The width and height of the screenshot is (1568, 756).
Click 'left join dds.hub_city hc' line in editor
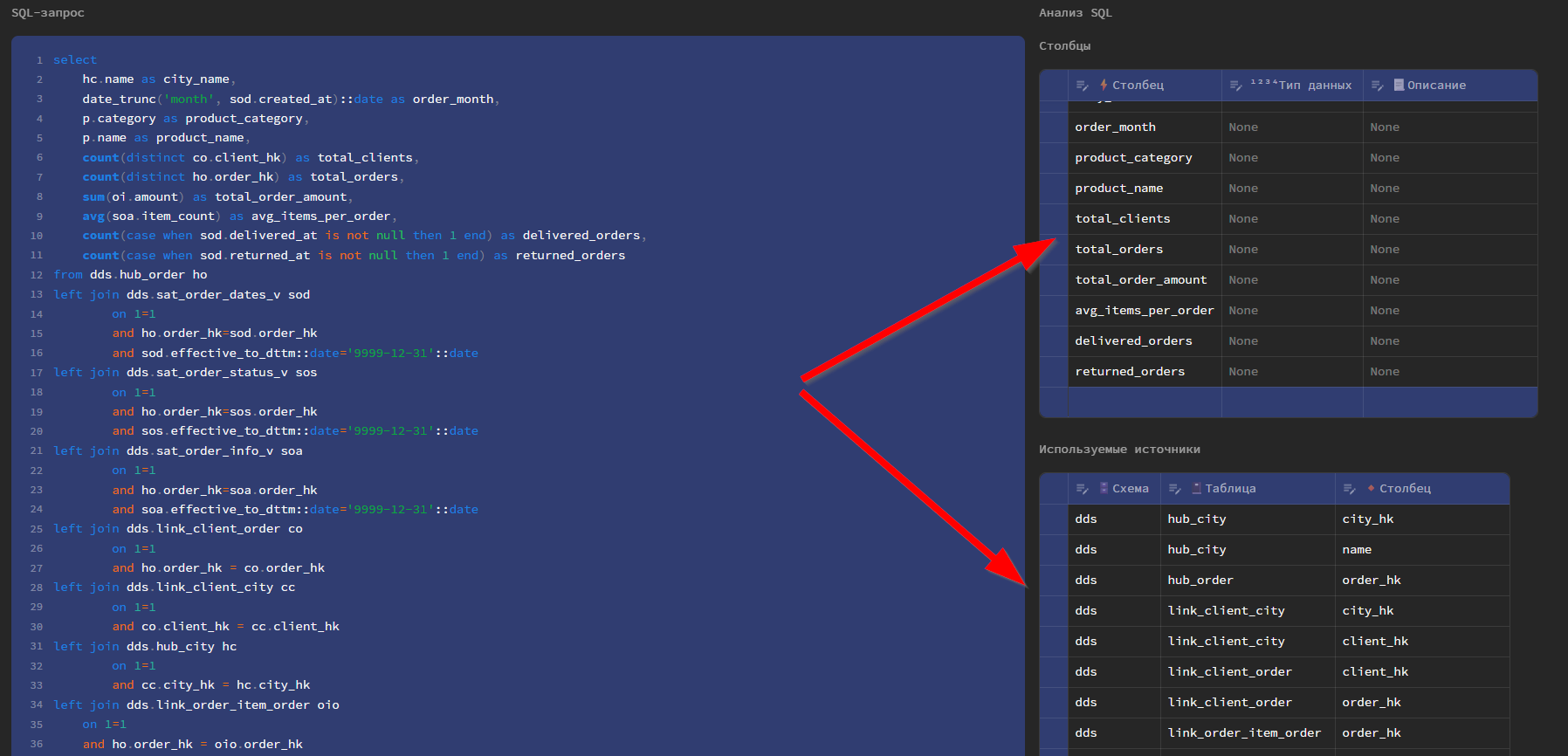tap(145, 647)
